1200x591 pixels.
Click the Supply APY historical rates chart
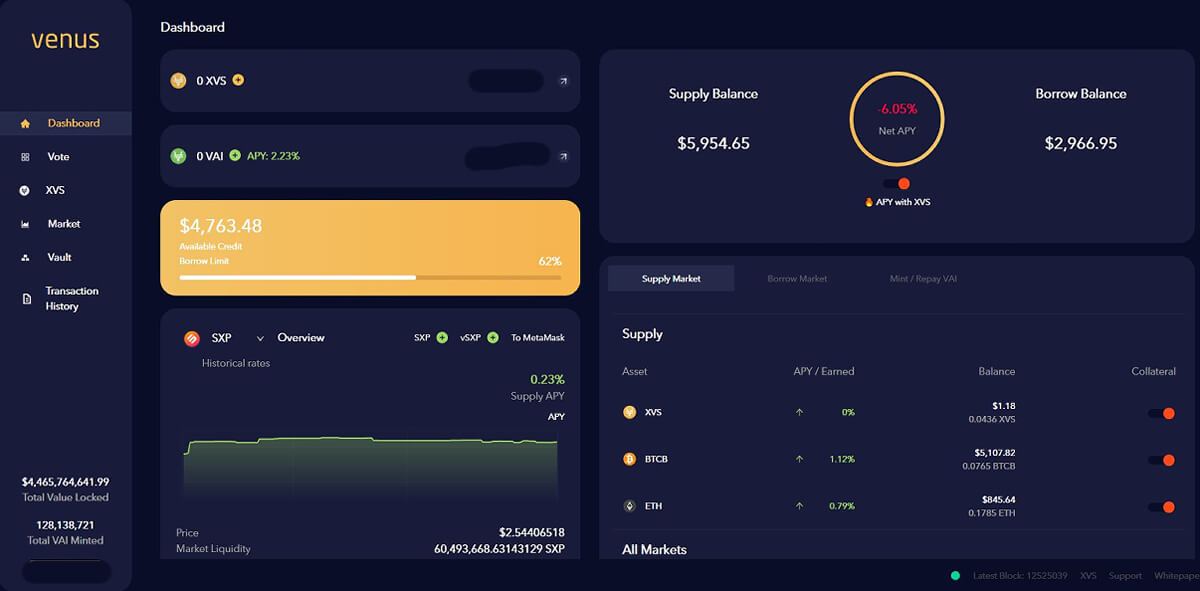coord(370,467)
